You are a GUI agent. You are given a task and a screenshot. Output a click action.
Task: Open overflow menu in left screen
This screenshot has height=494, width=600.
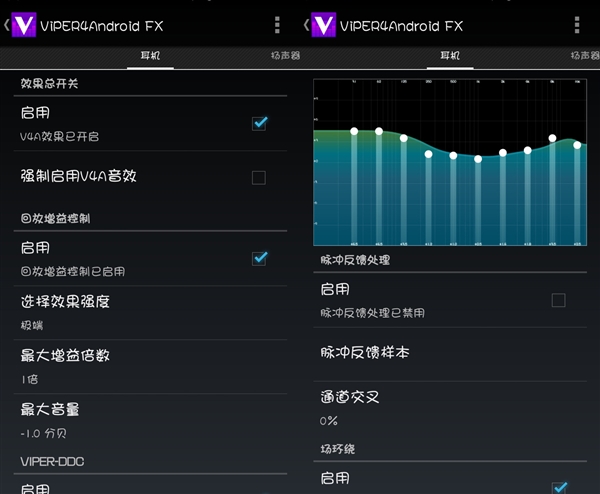277,25
